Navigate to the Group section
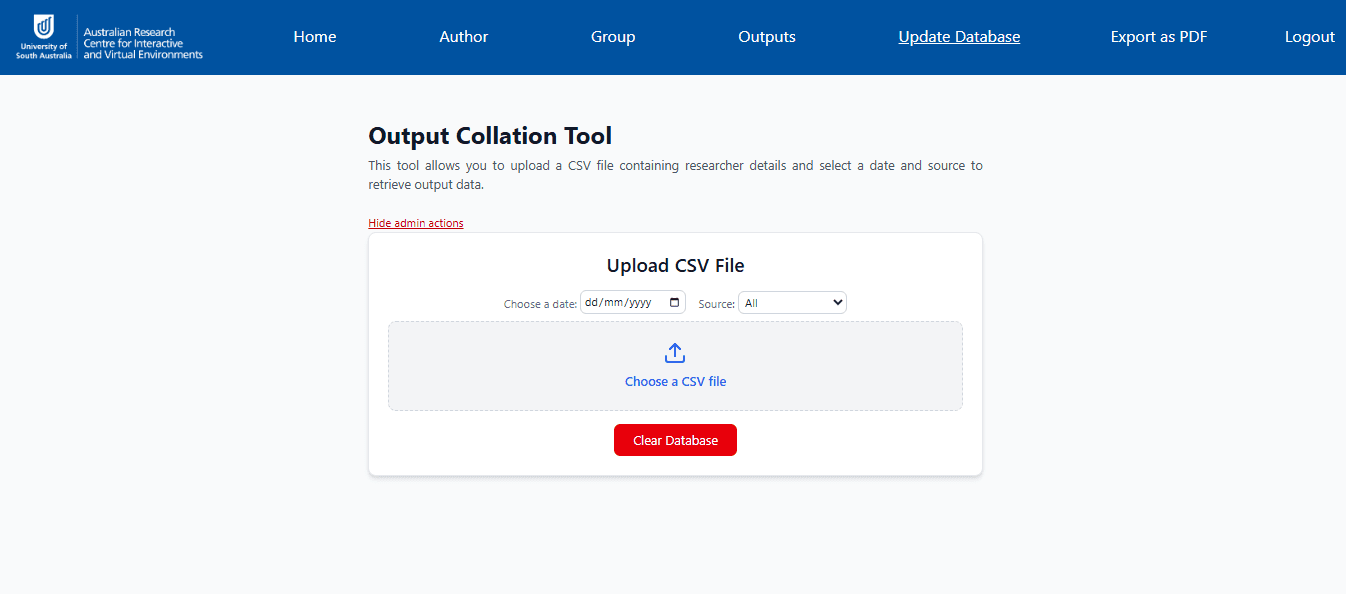This screenshot has width=1346, height=594. [613, 37]
